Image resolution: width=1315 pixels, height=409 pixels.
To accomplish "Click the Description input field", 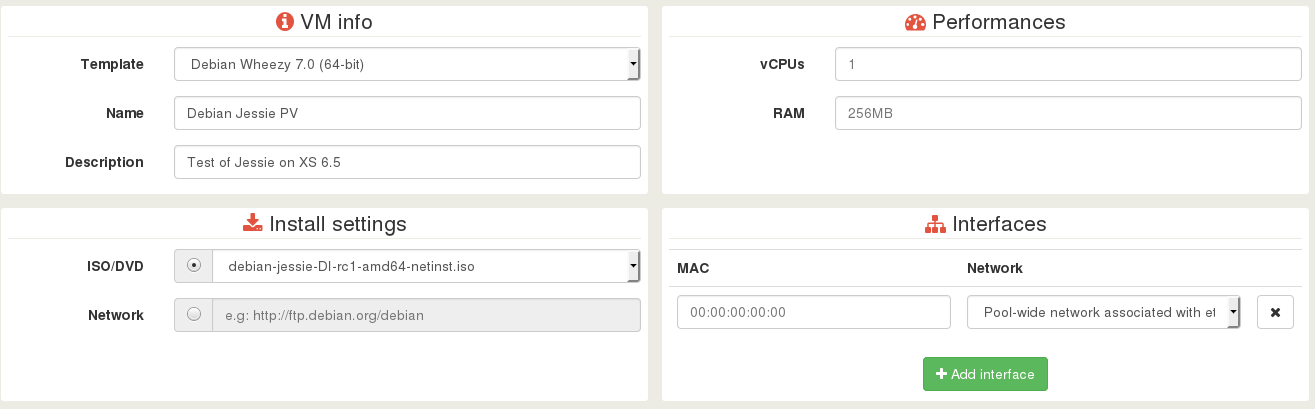I will point(407,162).
